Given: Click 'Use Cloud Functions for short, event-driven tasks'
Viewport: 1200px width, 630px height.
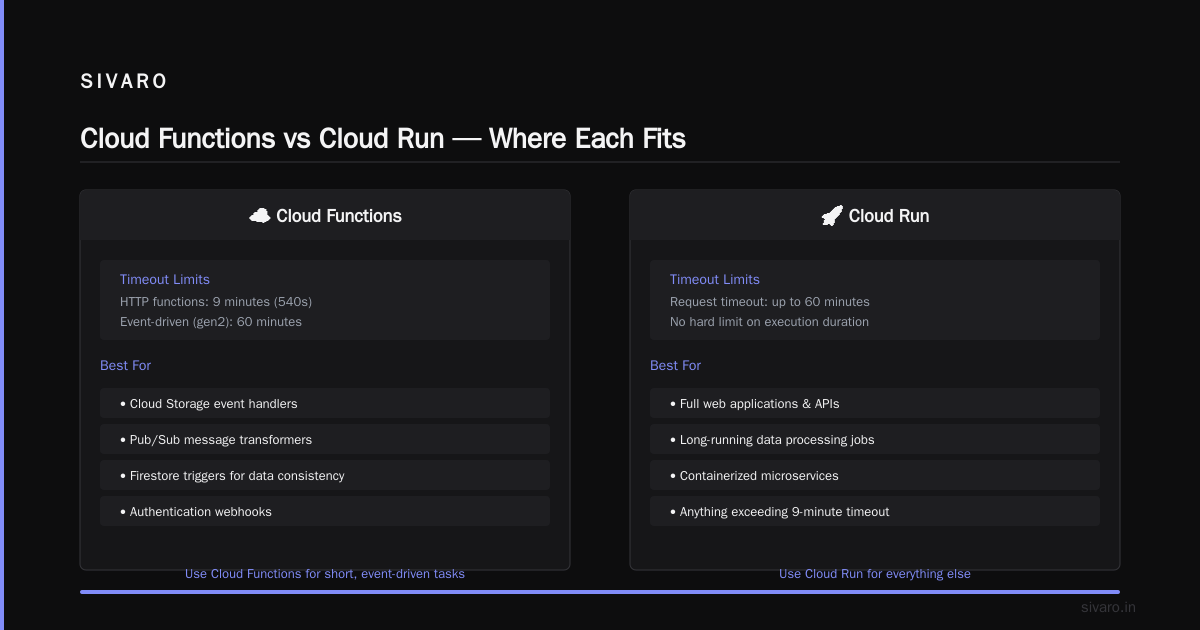Looking at the screenshot, I should click(325, 573).
